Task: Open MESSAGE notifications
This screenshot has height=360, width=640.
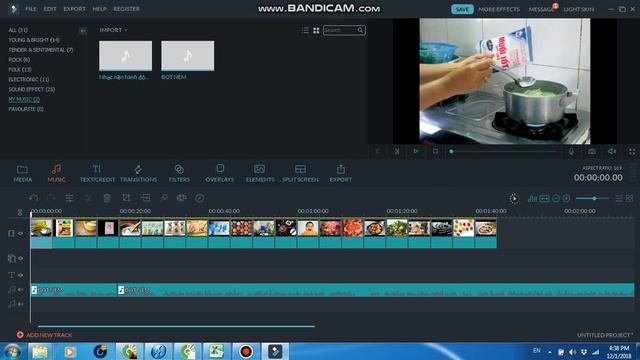Action: (541, 9)
